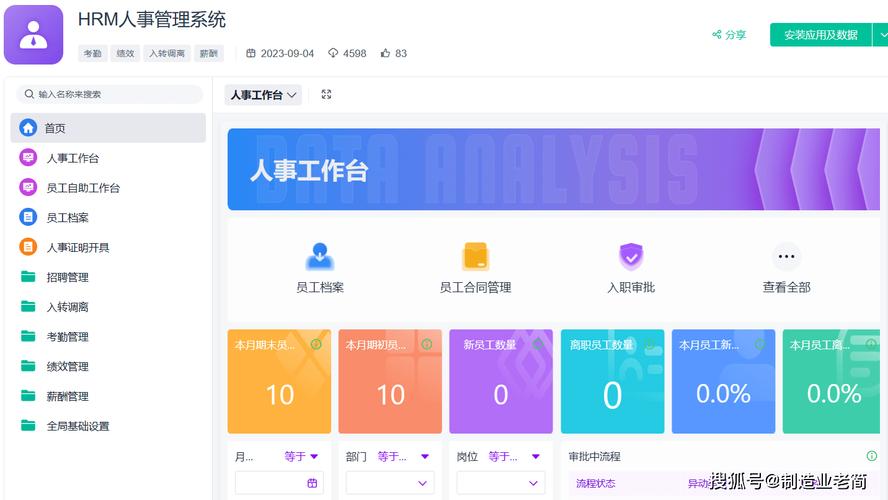Open the month date picker field
The width and height of the screenshot is (888, 500).
coord(279,484)
